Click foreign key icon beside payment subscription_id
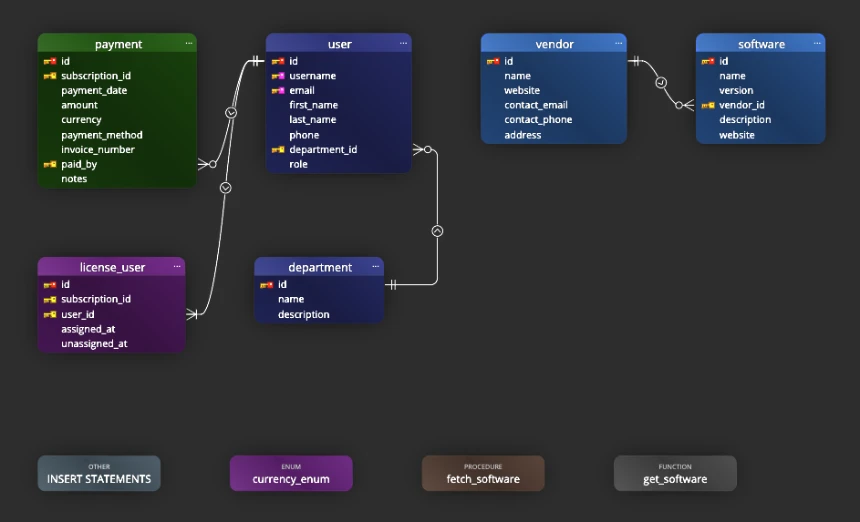Screen dimensions: 860x522 (50, 76)
